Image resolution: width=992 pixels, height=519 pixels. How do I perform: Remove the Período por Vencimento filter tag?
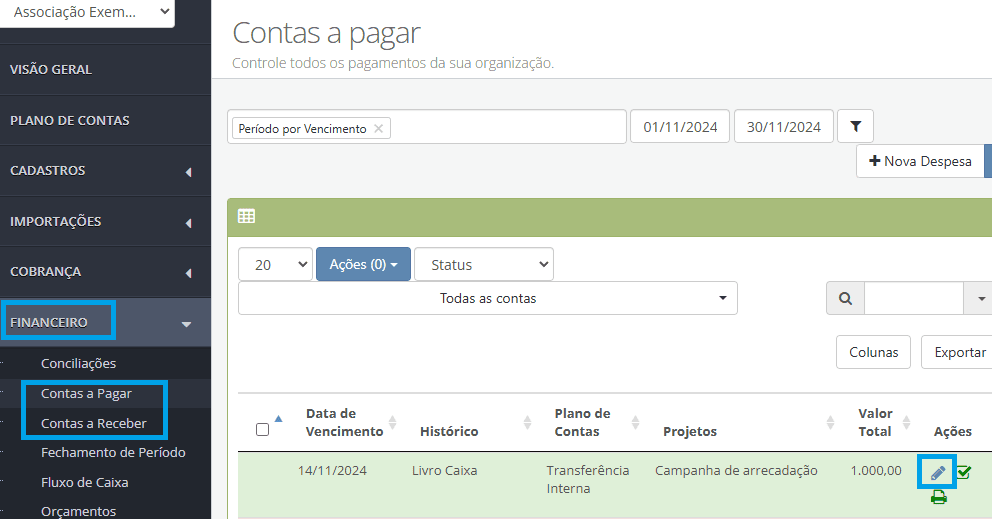tap(378, 128)
